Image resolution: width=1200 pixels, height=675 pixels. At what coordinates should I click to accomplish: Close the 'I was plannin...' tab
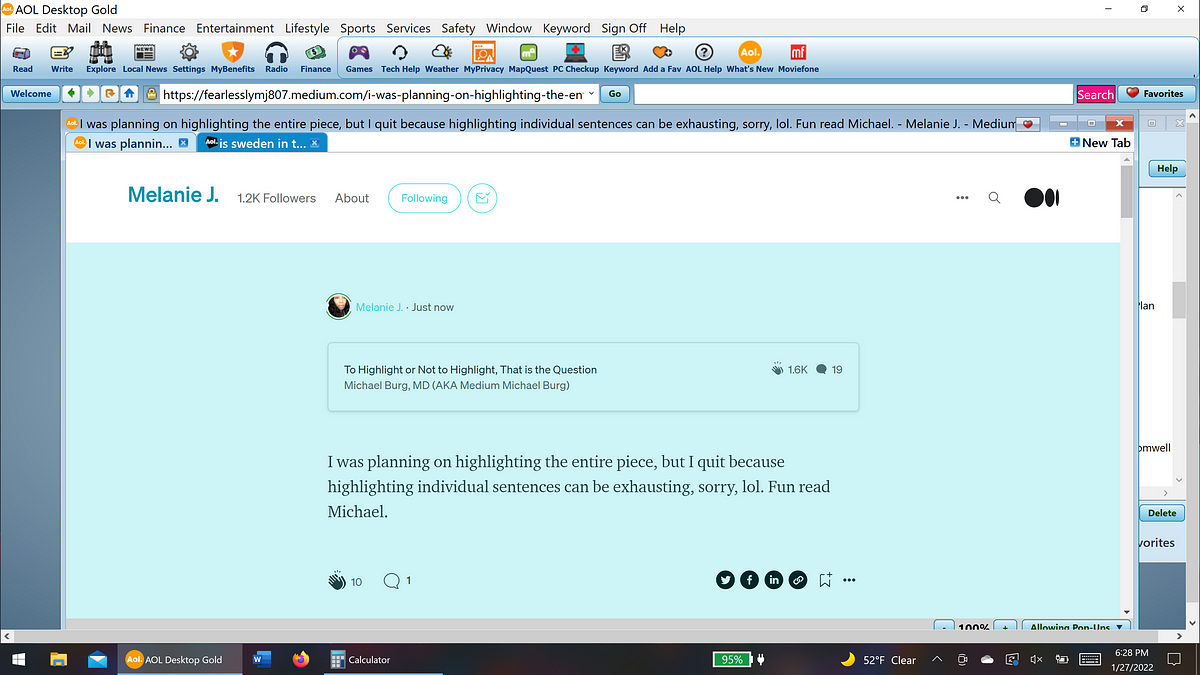point(183,143)
